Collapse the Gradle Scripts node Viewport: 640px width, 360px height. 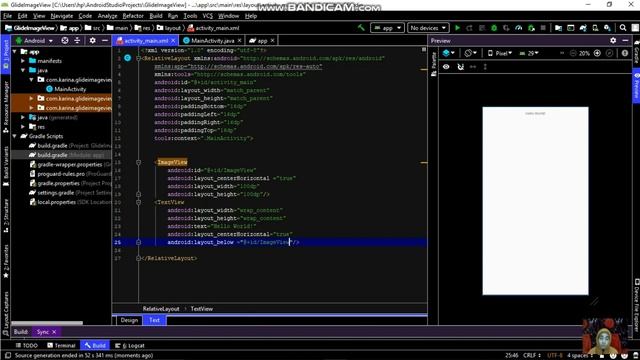[15, 136]
